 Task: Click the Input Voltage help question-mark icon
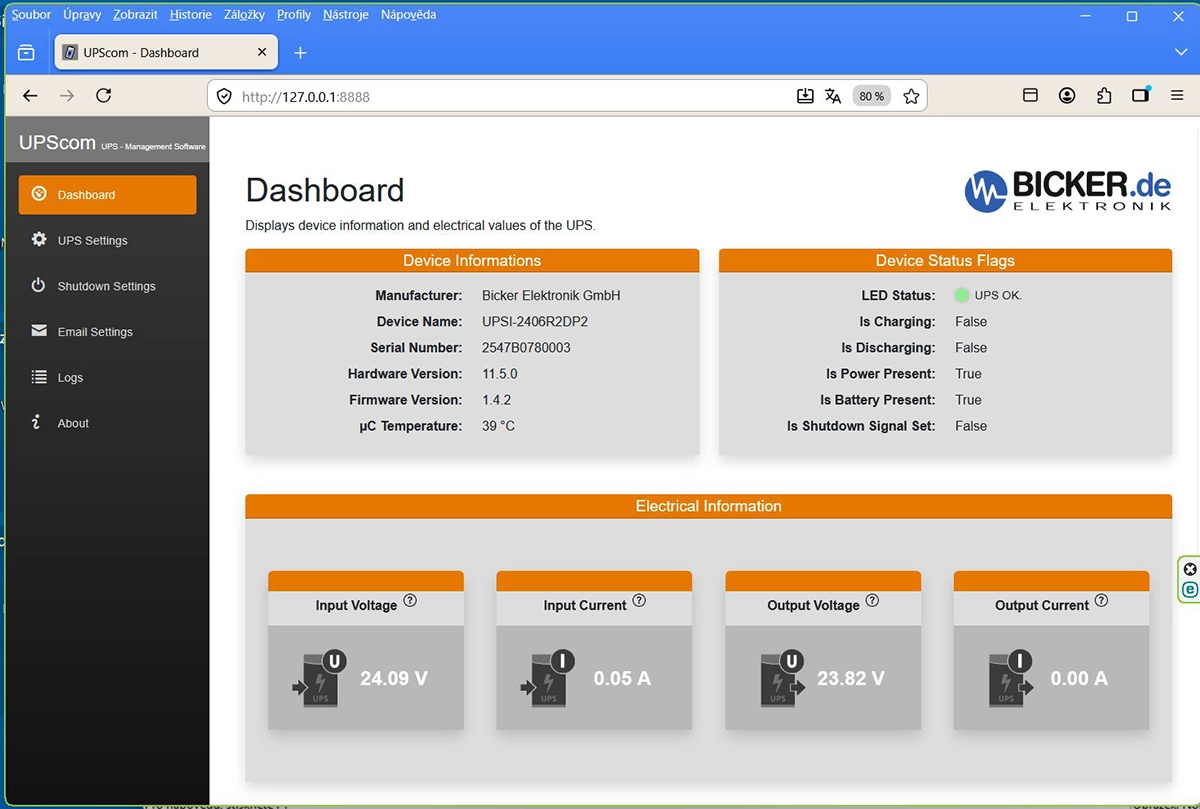pos(410,601)
